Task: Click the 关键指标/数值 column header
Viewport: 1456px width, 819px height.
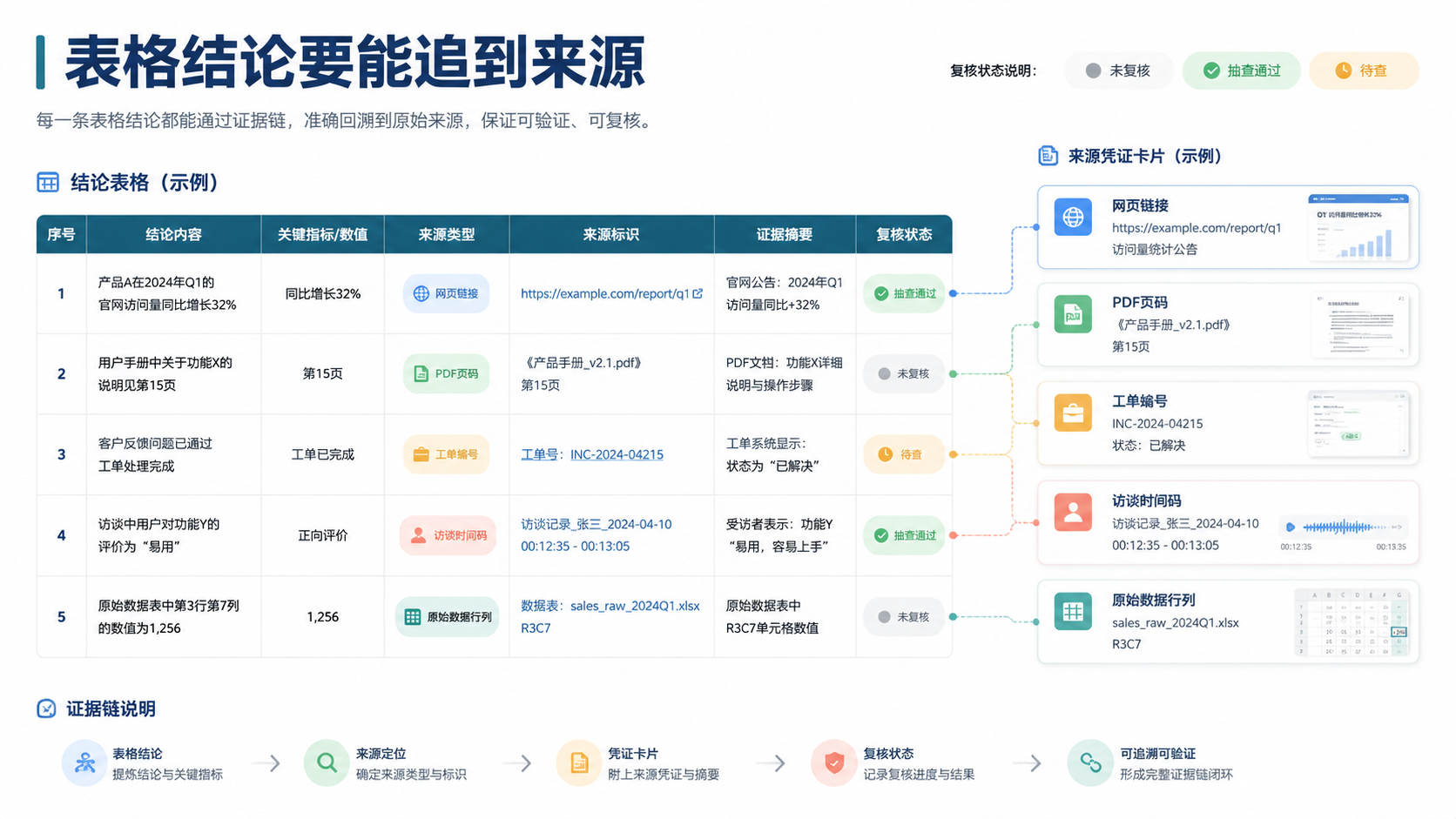Action: pos(322,234)
